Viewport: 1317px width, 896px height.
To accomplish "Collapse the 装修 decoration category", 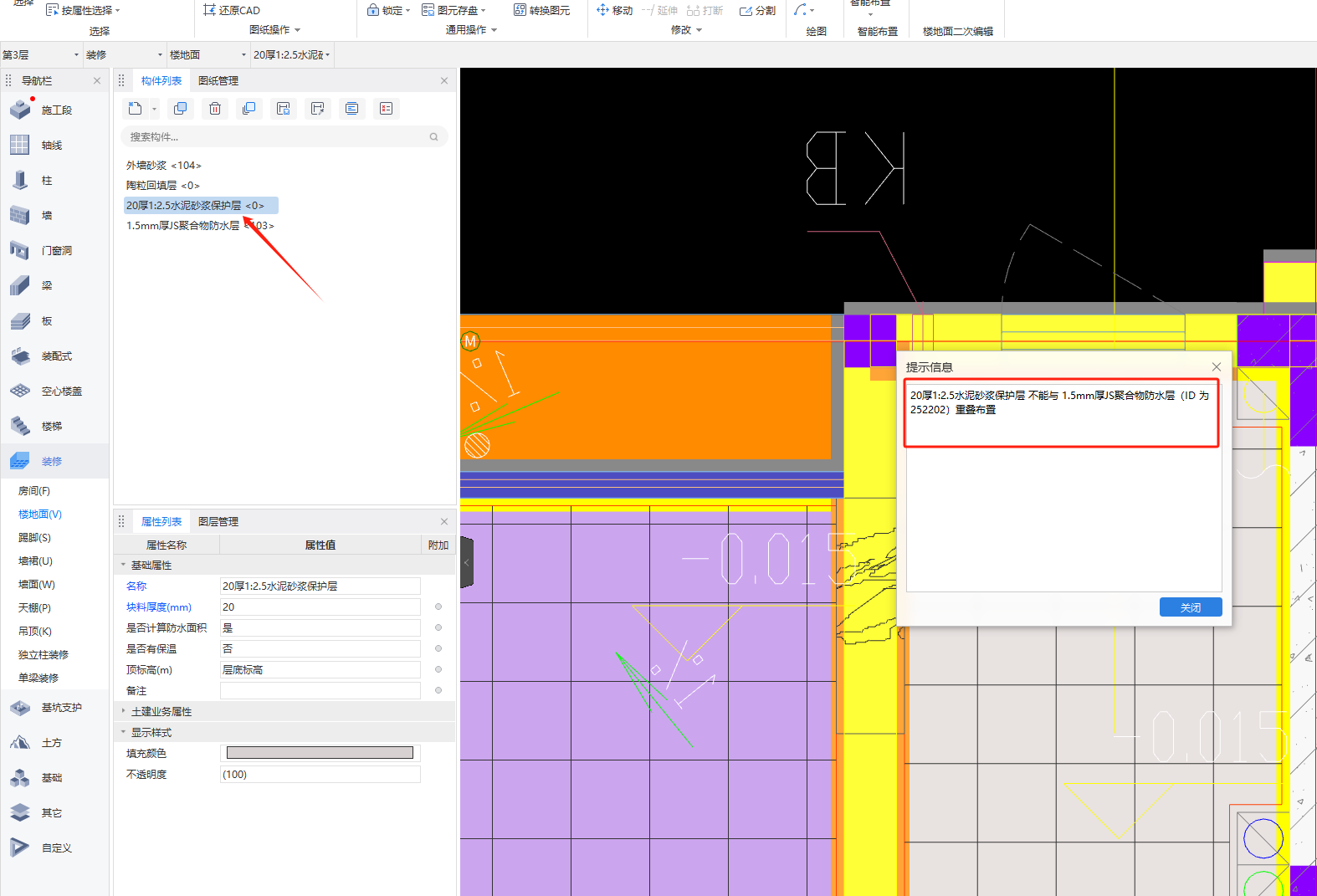I will pos(51,461).
